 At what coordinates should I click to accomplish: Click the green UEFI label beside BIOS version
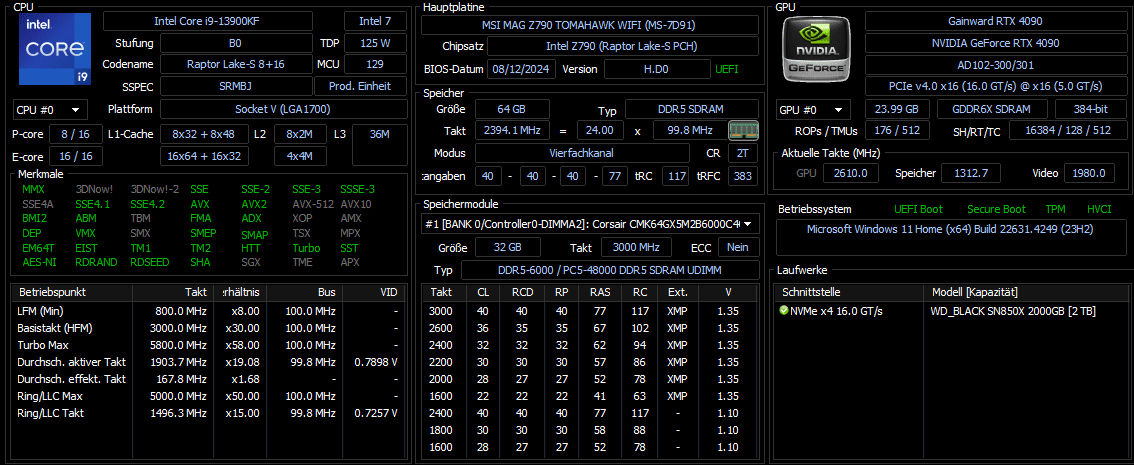(728, 69)
